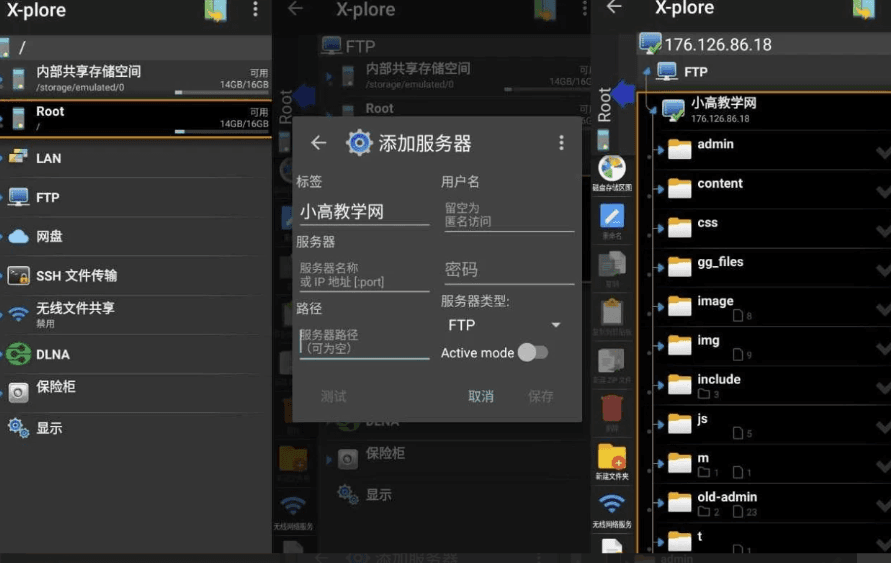
Task: Click 保存 save button
Action: [x=540, y=396]
